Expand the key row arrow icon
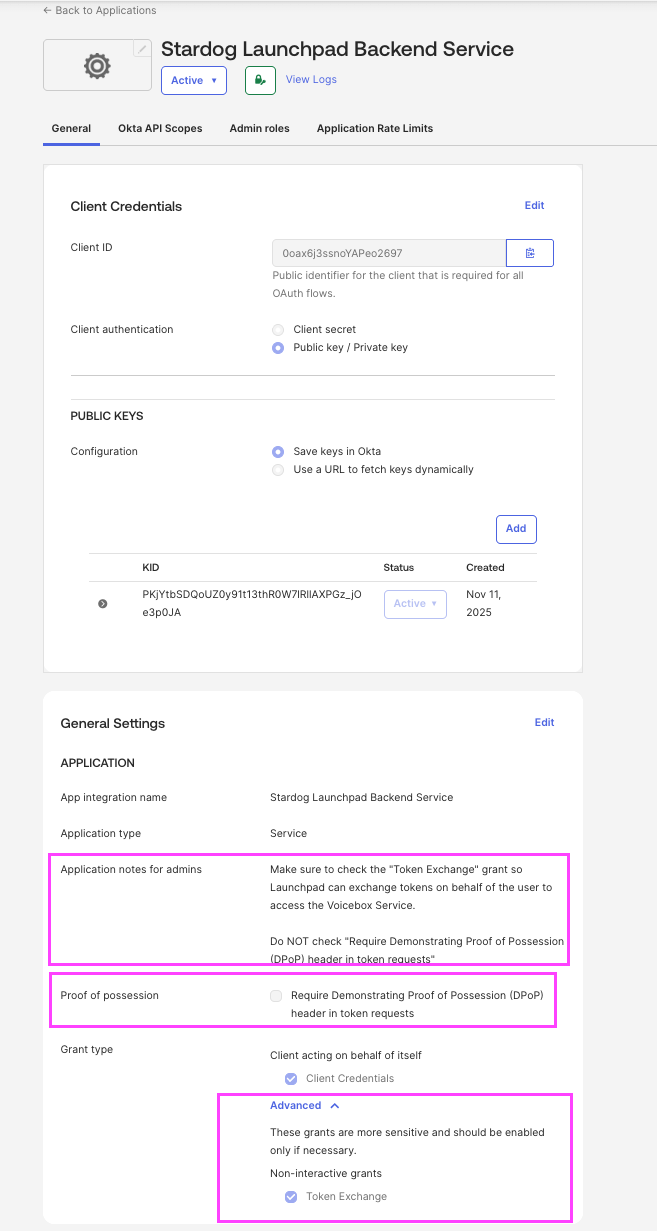The width and height of the screenshot is (657, 1231). coord(102,603)
